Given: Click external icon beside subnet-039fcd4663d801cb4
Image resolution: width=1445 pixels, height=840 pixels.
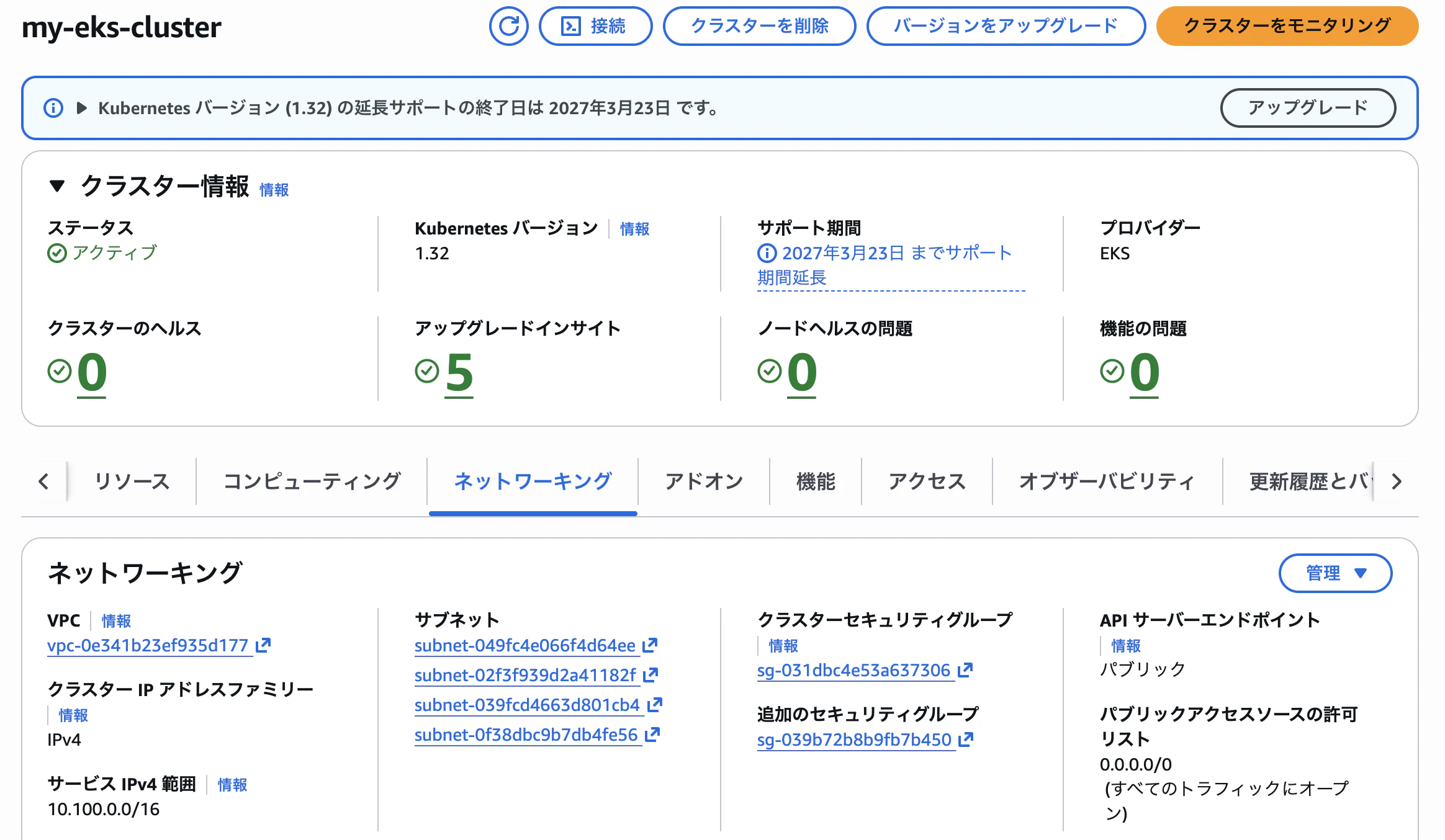Looking at the screenshot, I should click(655, 705).
